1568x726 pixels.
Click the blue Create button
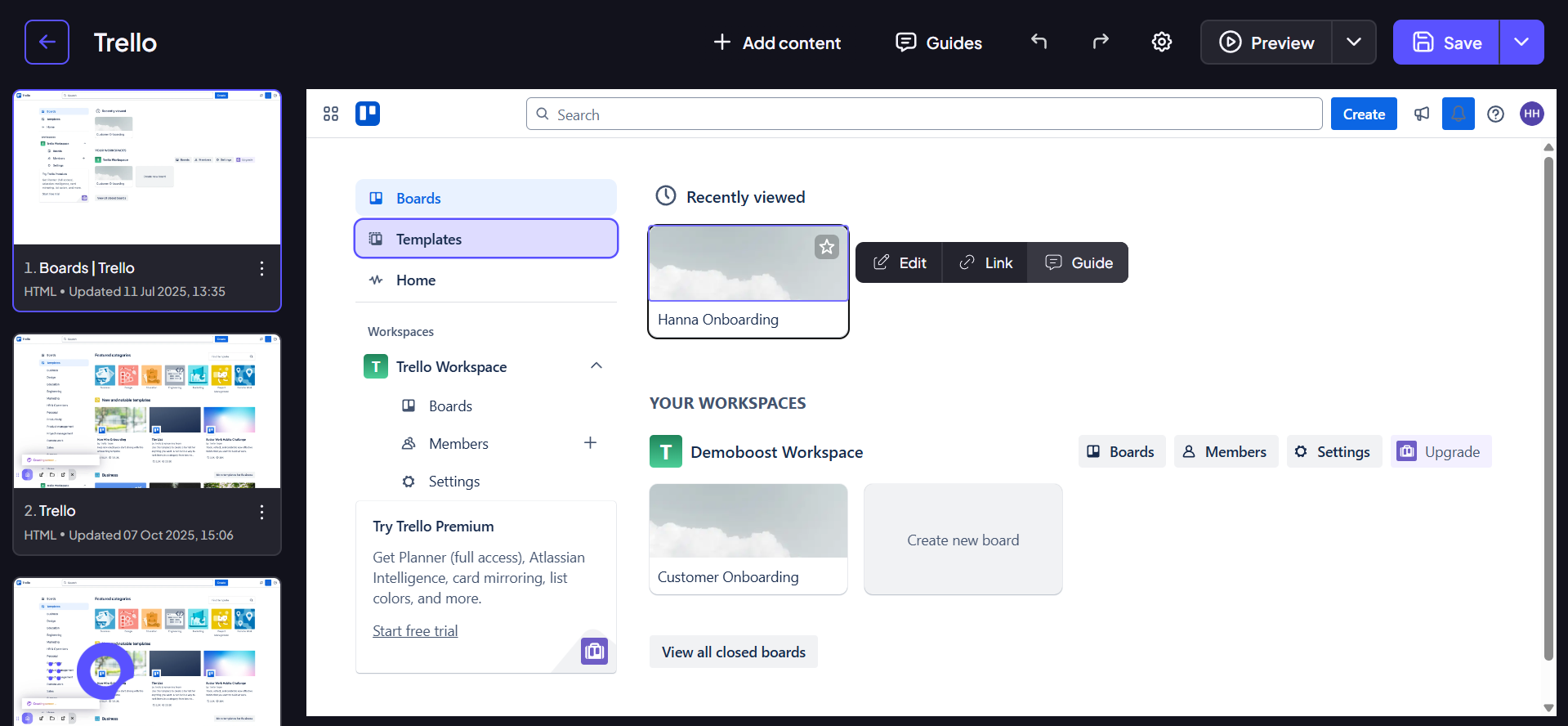tap(1364, 114)
